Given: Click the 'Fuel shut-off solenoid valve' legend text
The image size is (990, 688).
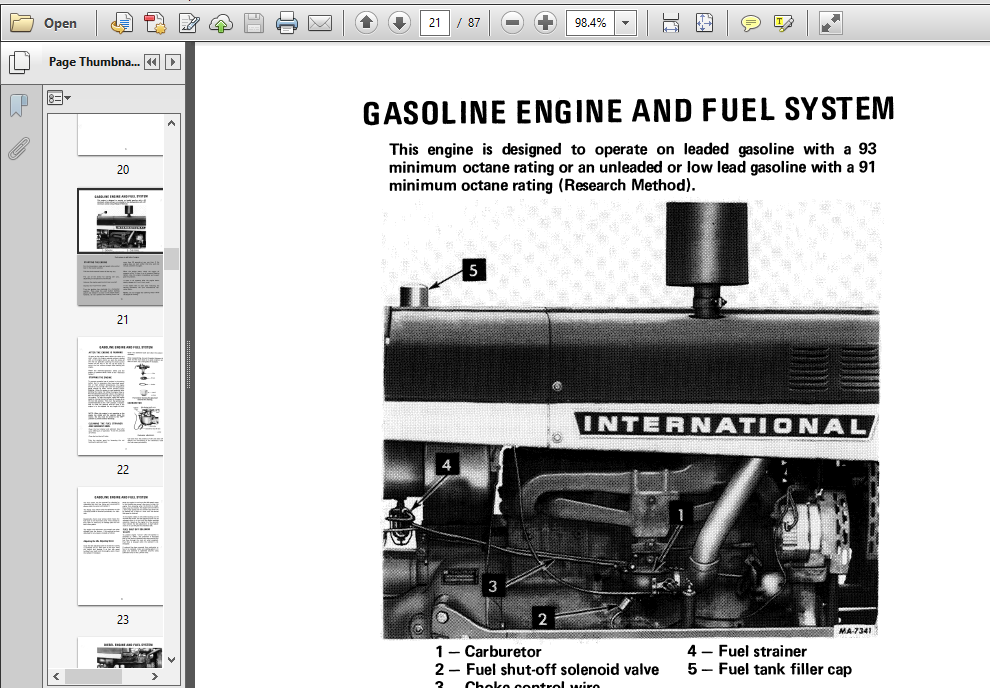Looking at the screenshot, I should 563,670.
